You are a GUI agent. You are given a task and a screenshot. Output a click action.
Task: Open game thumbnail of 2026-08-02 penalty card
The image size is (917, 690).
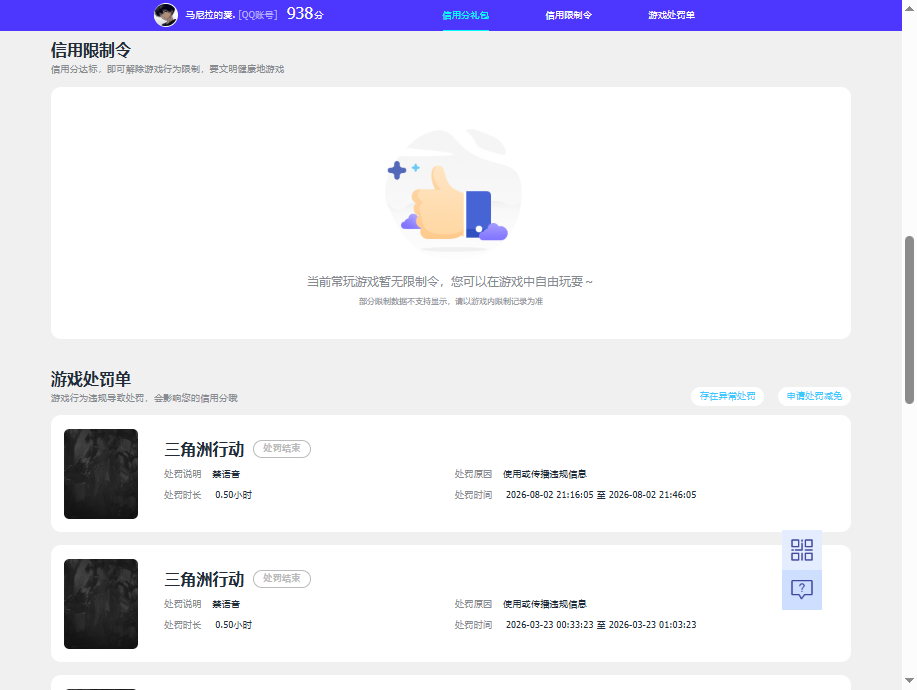[x=101, y=474]
